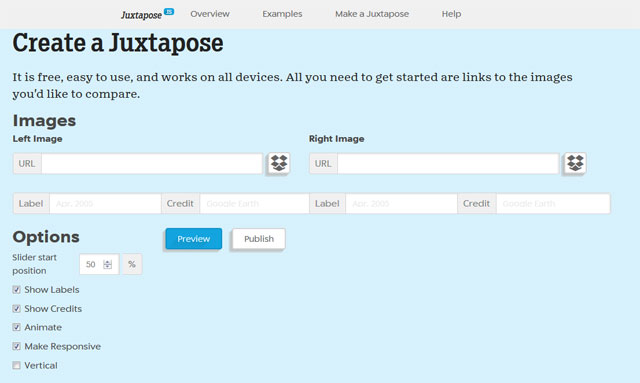Click Dropbox icon for Left Image
The width and height of the screenshot is (640, 383).
coord(279,163)
